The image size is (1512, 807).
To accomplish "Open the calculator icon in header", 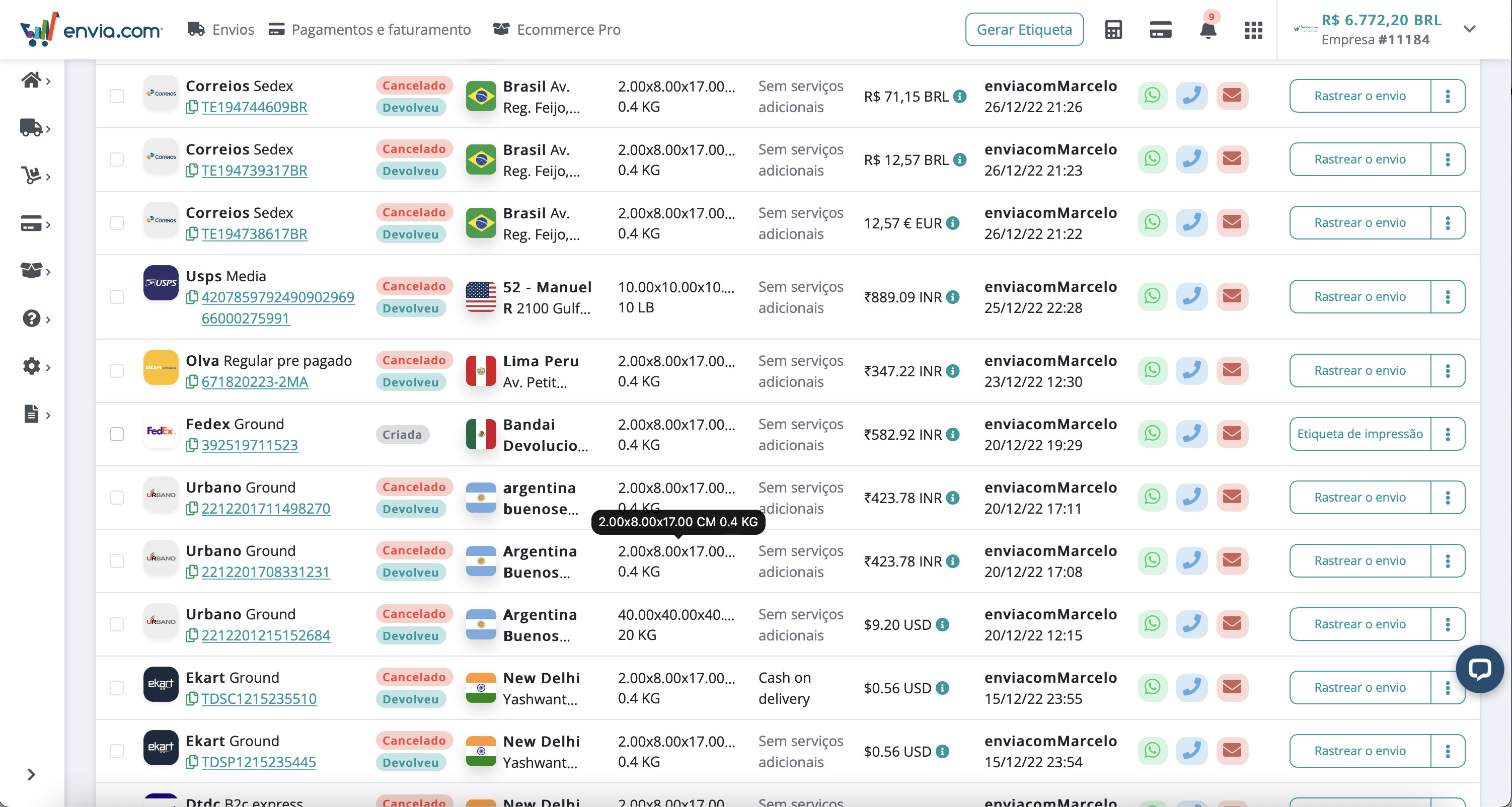I will pyautogui.click(x=1113, y=30).
